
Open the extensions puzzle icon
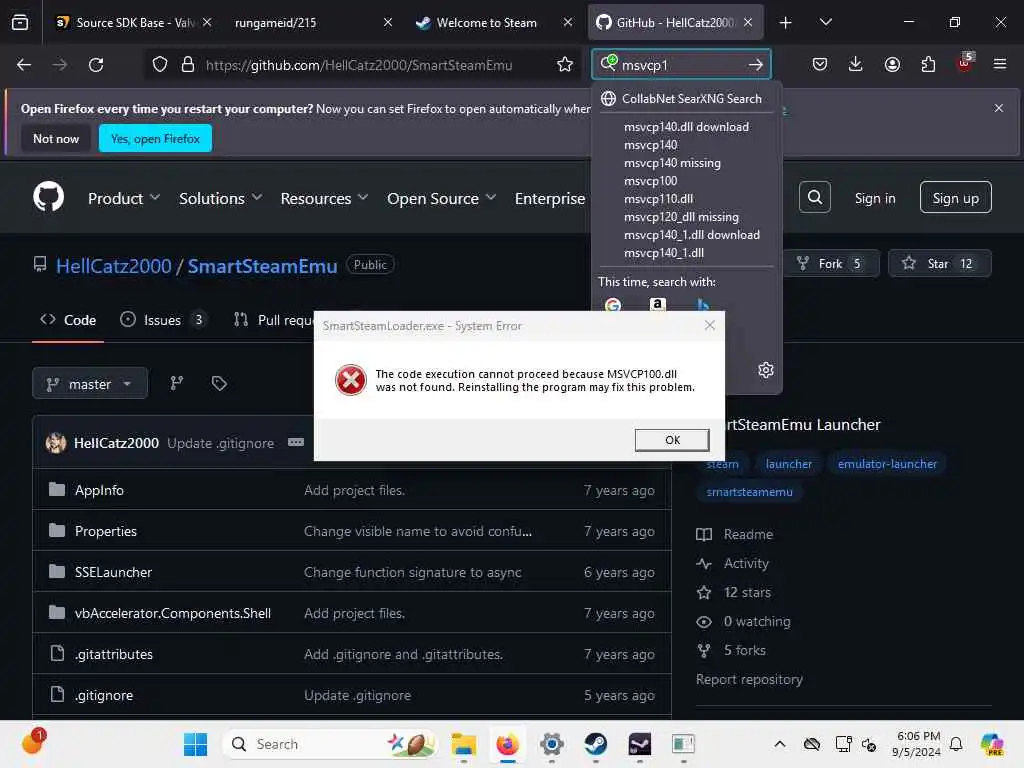[x=928, y=64]
